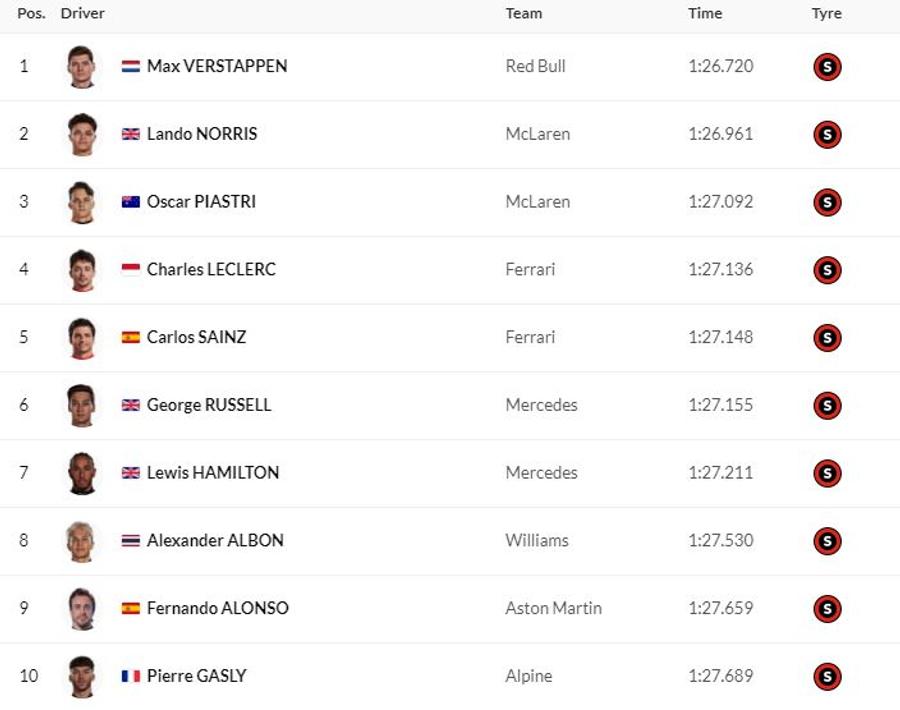Click the Australian flag beside Oscar Piastri
Image resolution: width=900 pixels, height=710 pixels.
(130, 202)
